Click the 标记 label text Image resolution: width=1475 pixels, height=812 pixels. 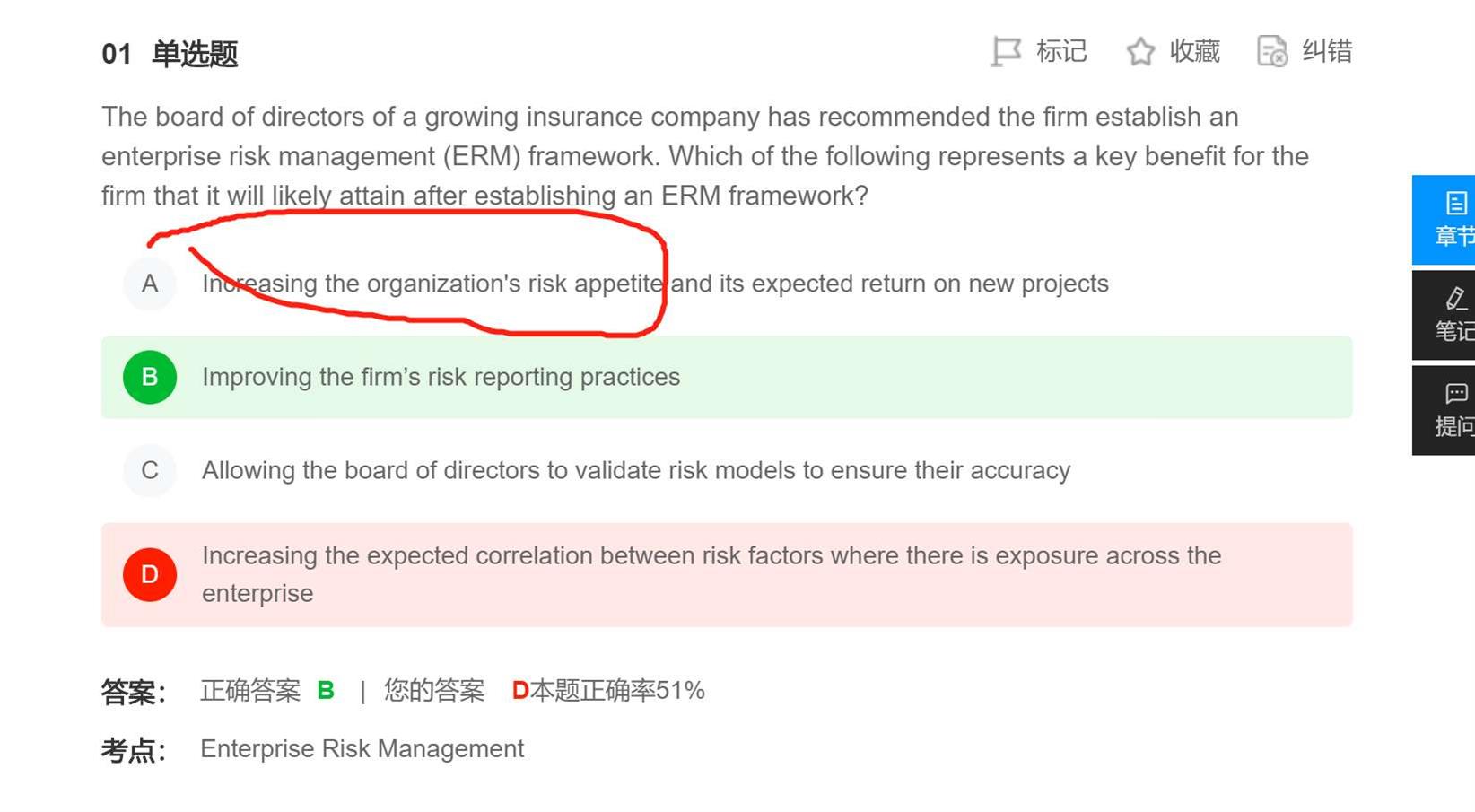pos(1061,51)
